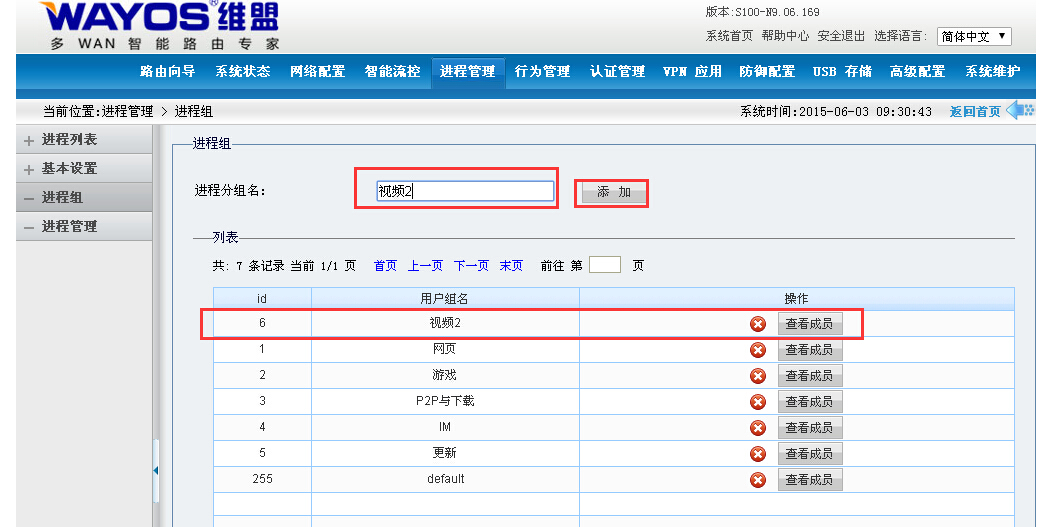
Task: Delete the 网页 group via red X icon
Action: pos(758,349)
